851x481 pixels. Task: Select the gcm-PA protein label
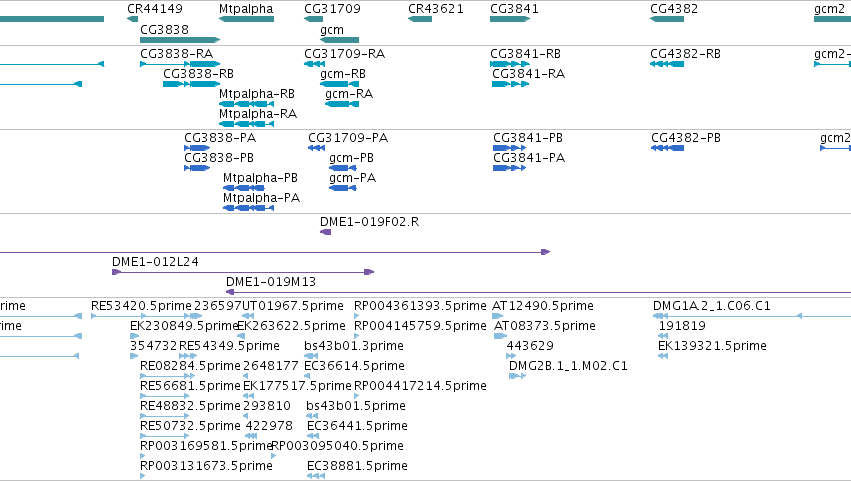pyautogui.click(x=352, y=178)
